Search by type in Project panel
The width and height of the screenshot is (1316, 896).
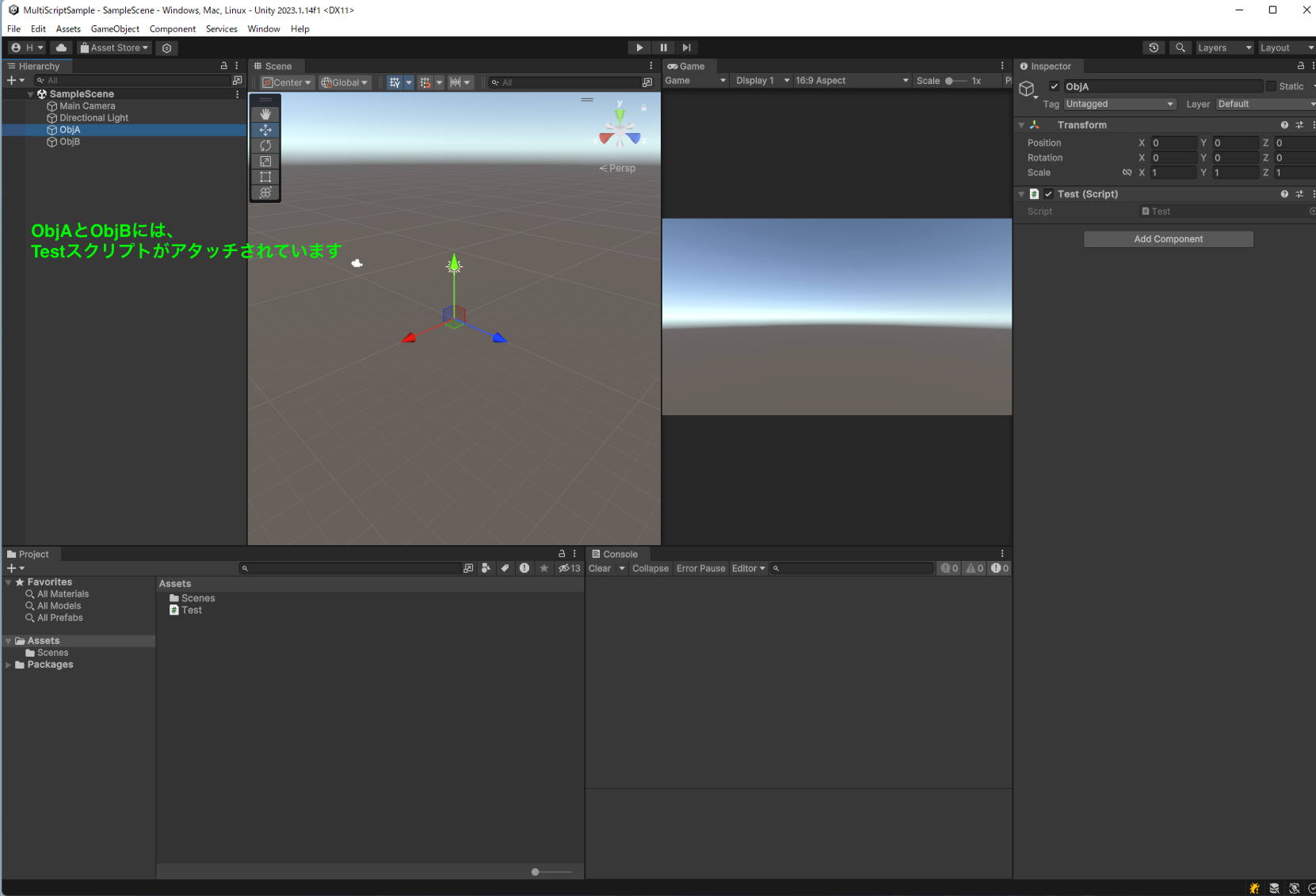[x=486, y=568]
